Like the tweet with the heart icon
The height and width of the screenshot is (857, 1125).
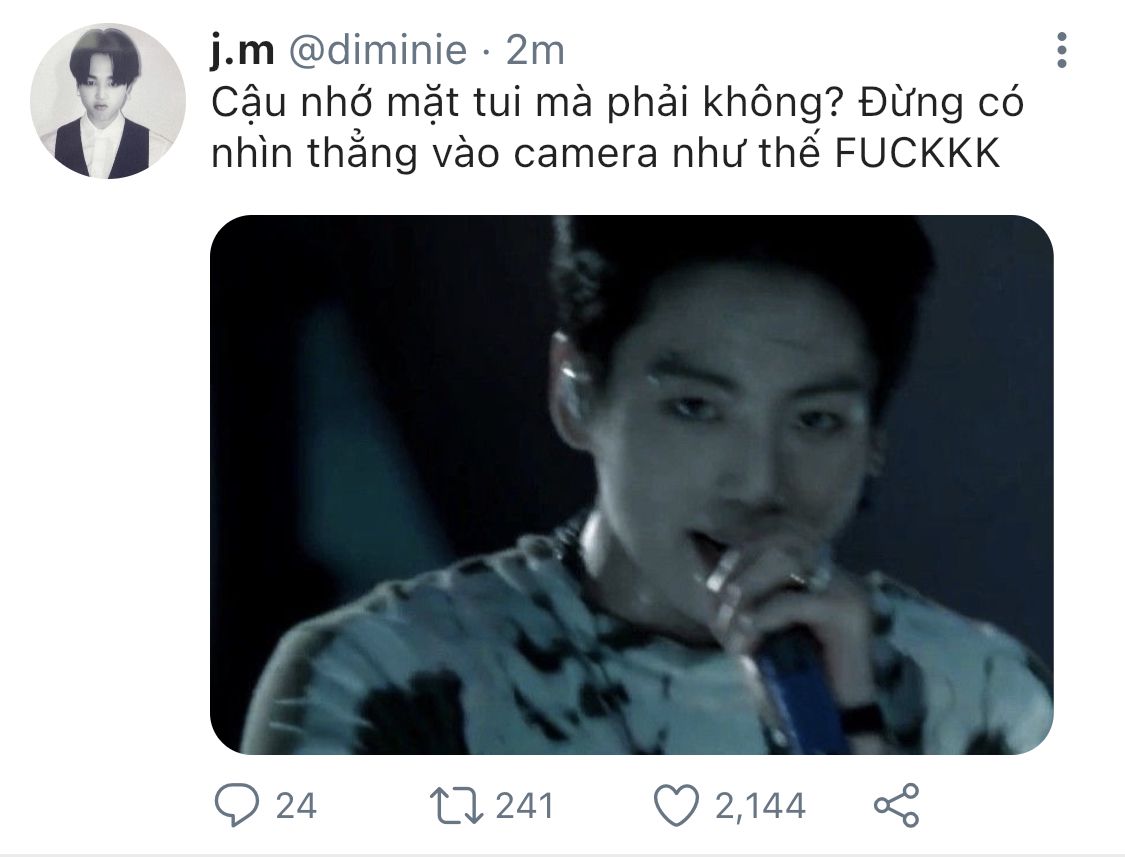[676, 805]
